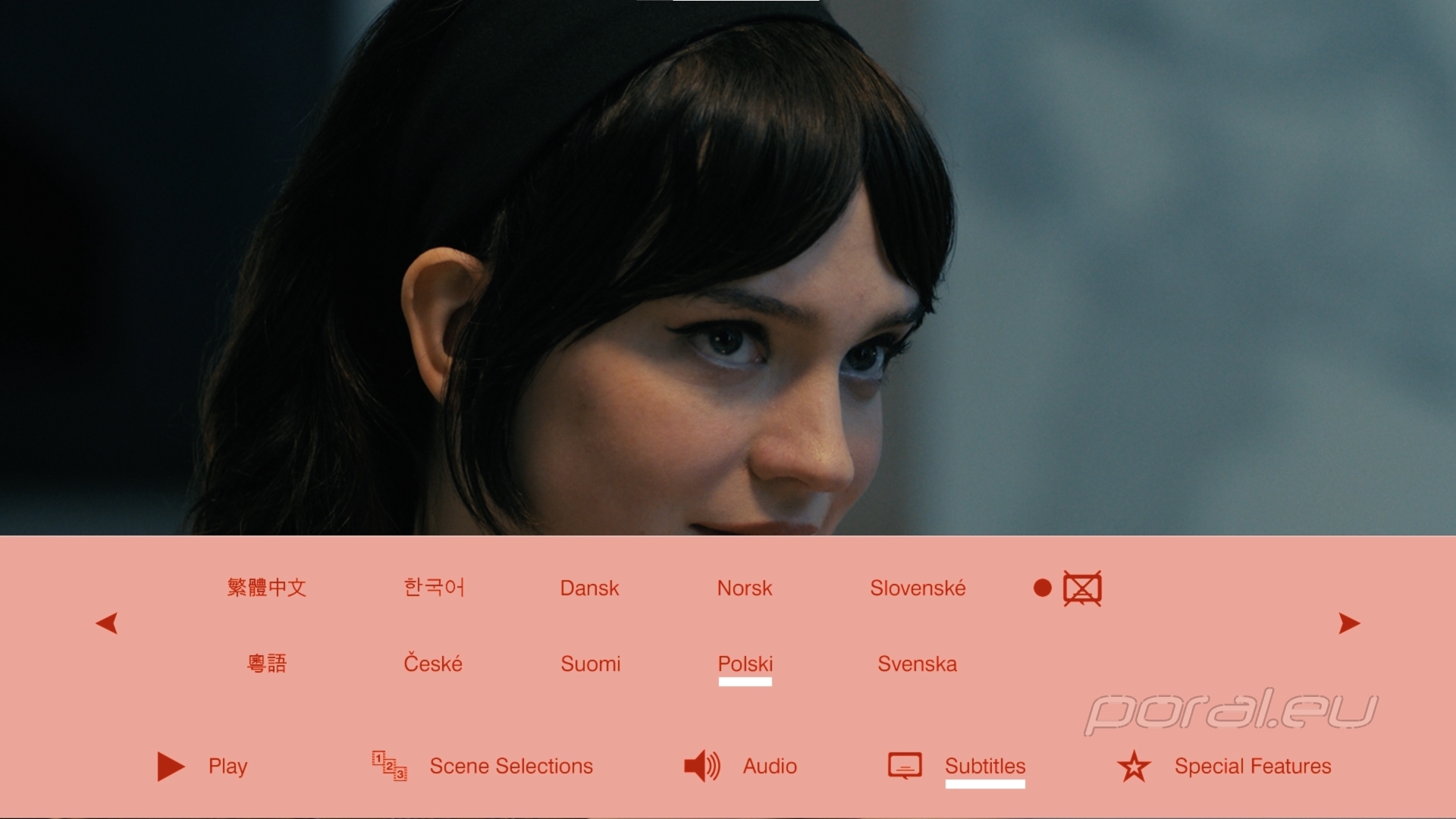Viewport: 1456px width, 819px height.
Task: Choose Norsk subtitles
Action: pyautogui.click(x=745, y=588)
